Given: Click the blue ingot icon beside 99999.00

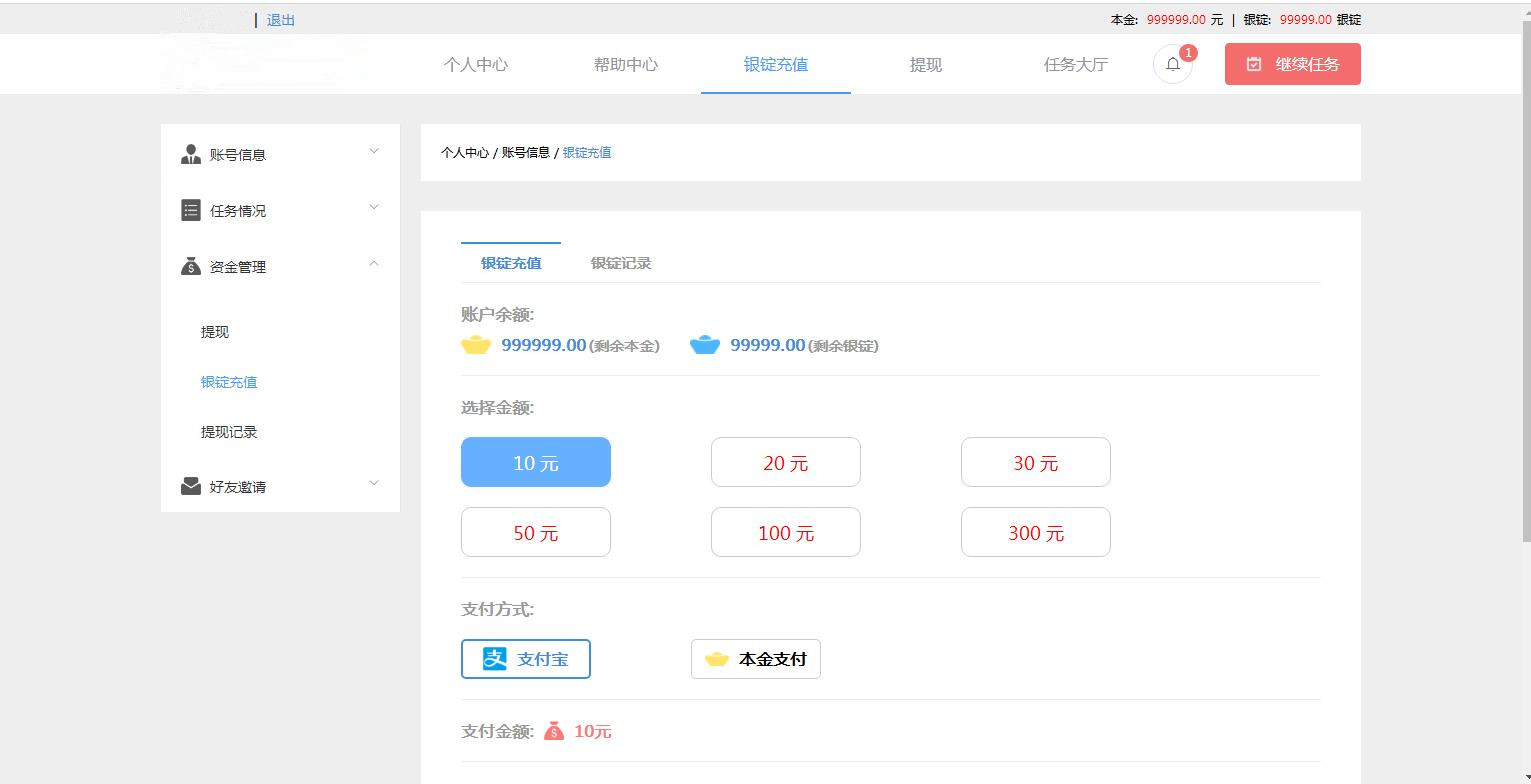Looking at the screenshot, I should pos(705,345).
